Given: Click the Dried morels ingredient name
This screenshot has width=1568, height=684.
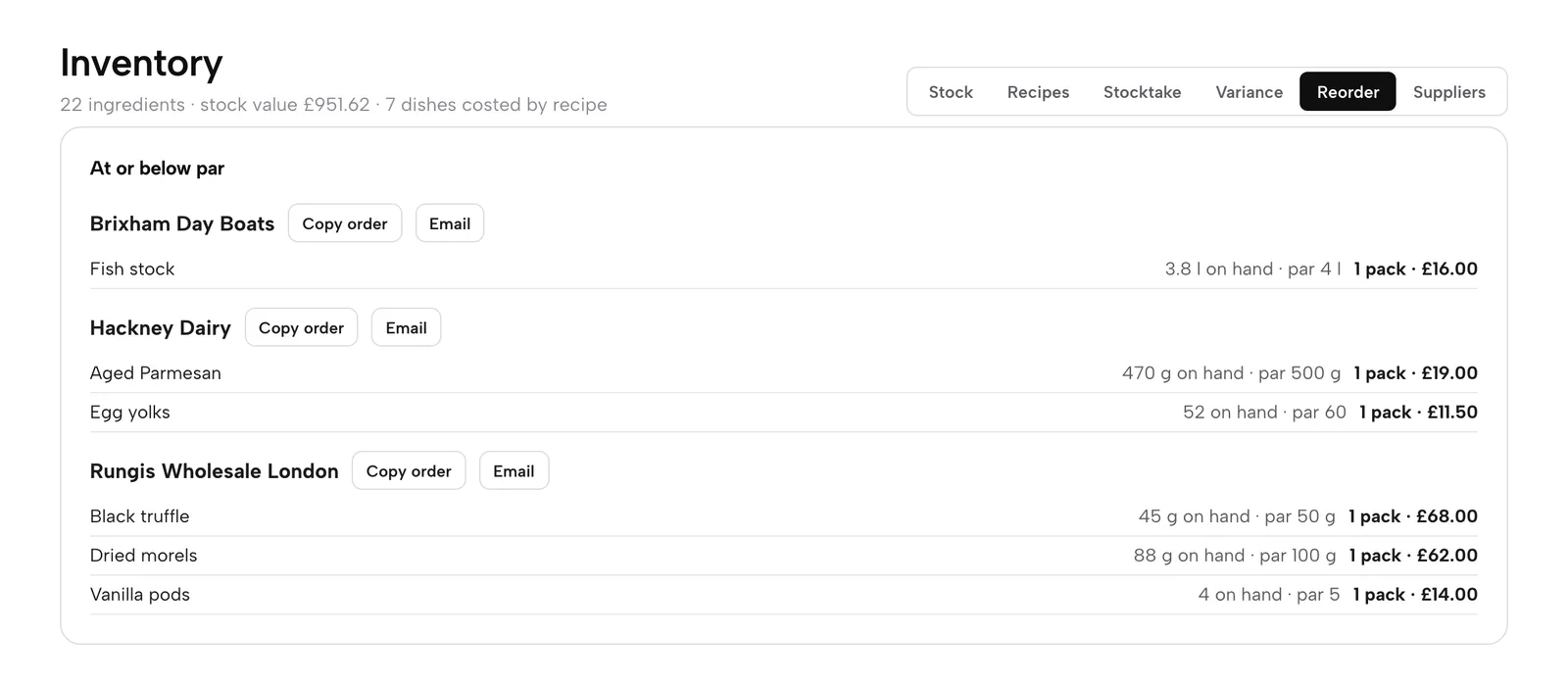Looking at the screenshot, I should coord(144,556).
